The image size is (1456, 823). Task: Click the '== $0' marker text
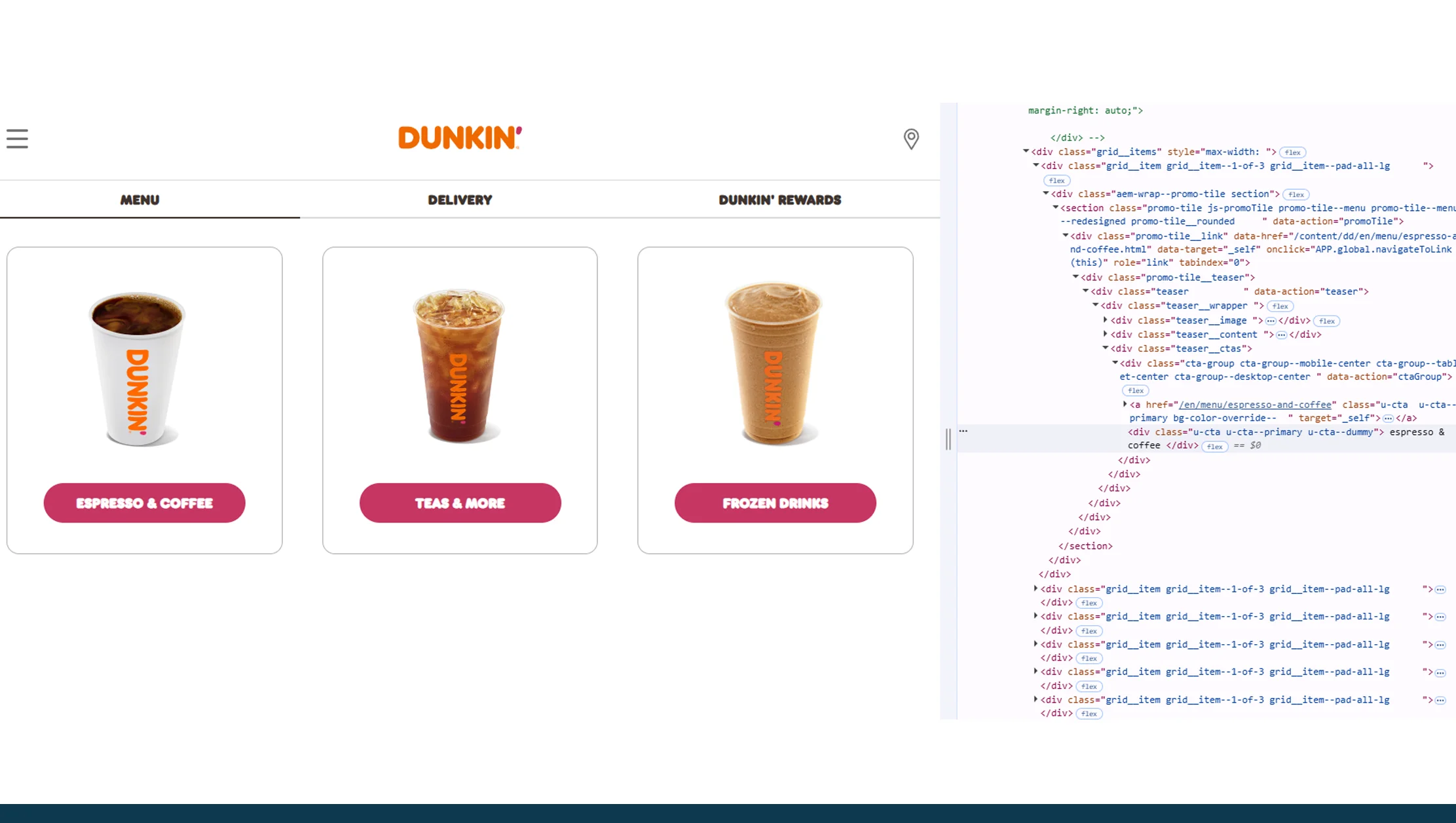tap(1247, 445)
